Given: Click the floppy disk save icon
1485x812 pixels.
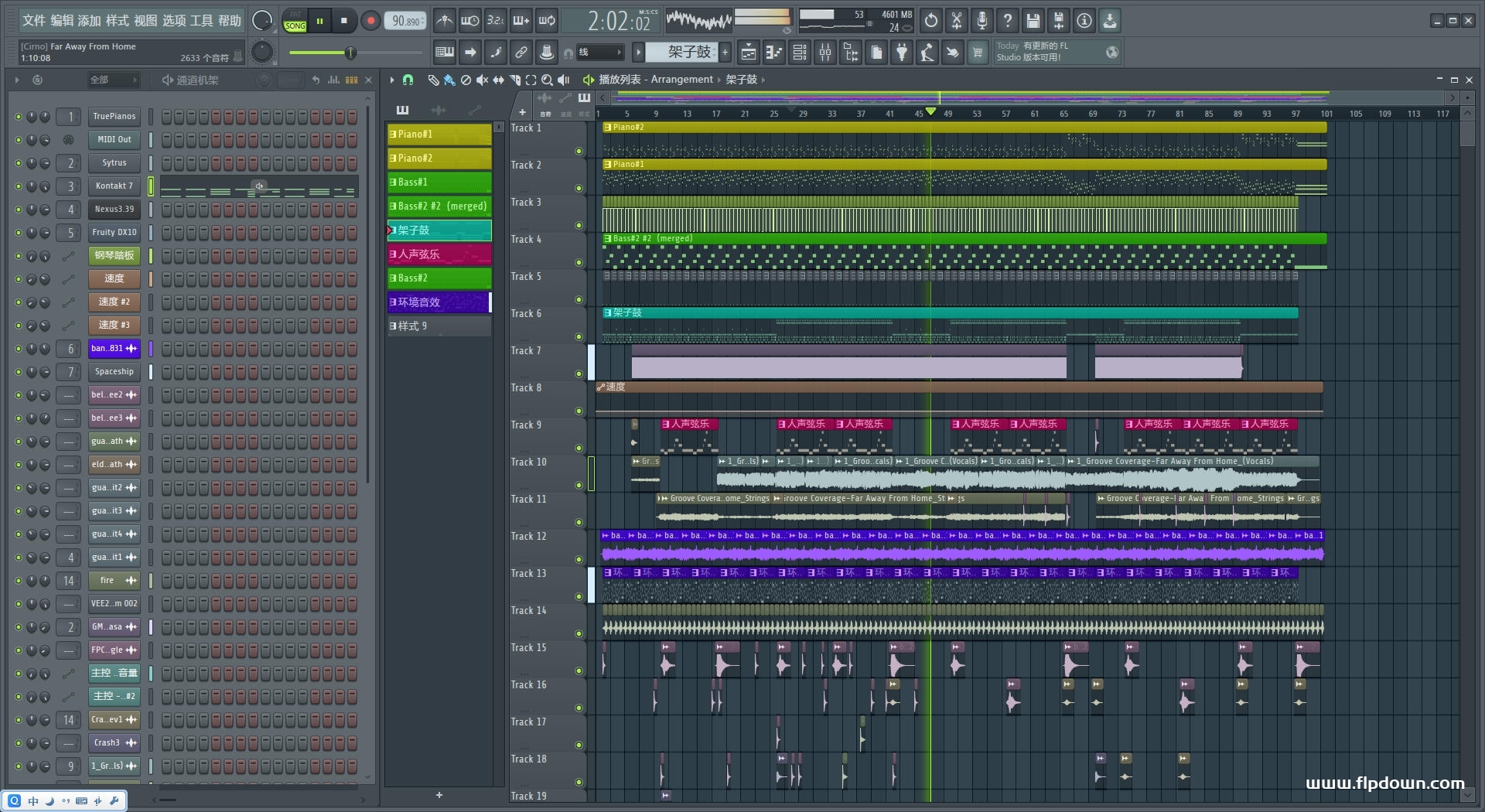Looking at the screenshot, I should point(1033,21).
